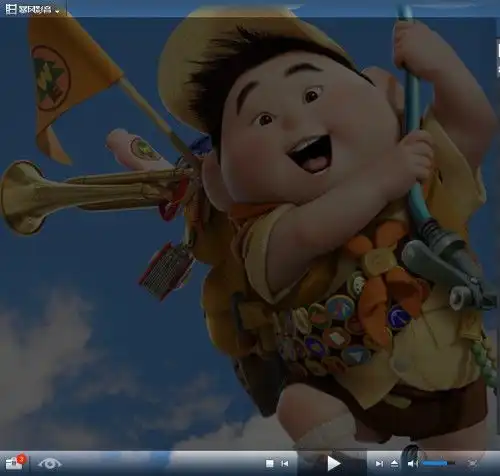Stop playback with the stop button
The width and height of the screenshot is (500, 476).
pos(270,463)
